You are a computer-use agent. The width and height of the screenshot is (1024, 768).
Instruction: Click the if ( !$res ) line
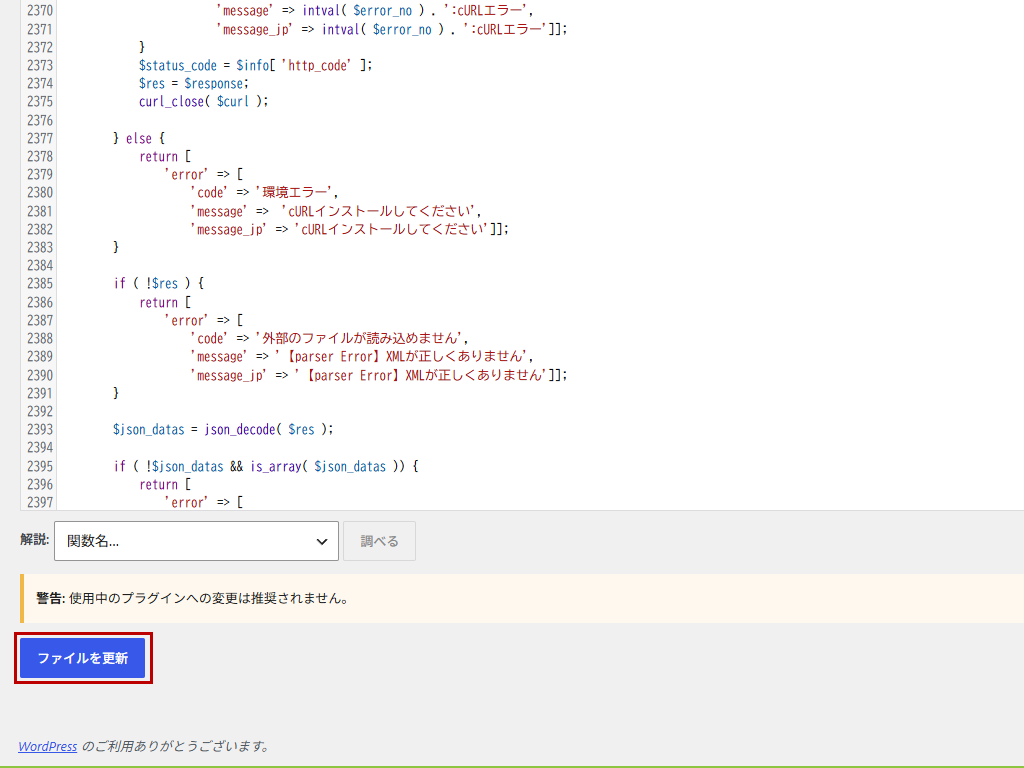pos(158,283)
